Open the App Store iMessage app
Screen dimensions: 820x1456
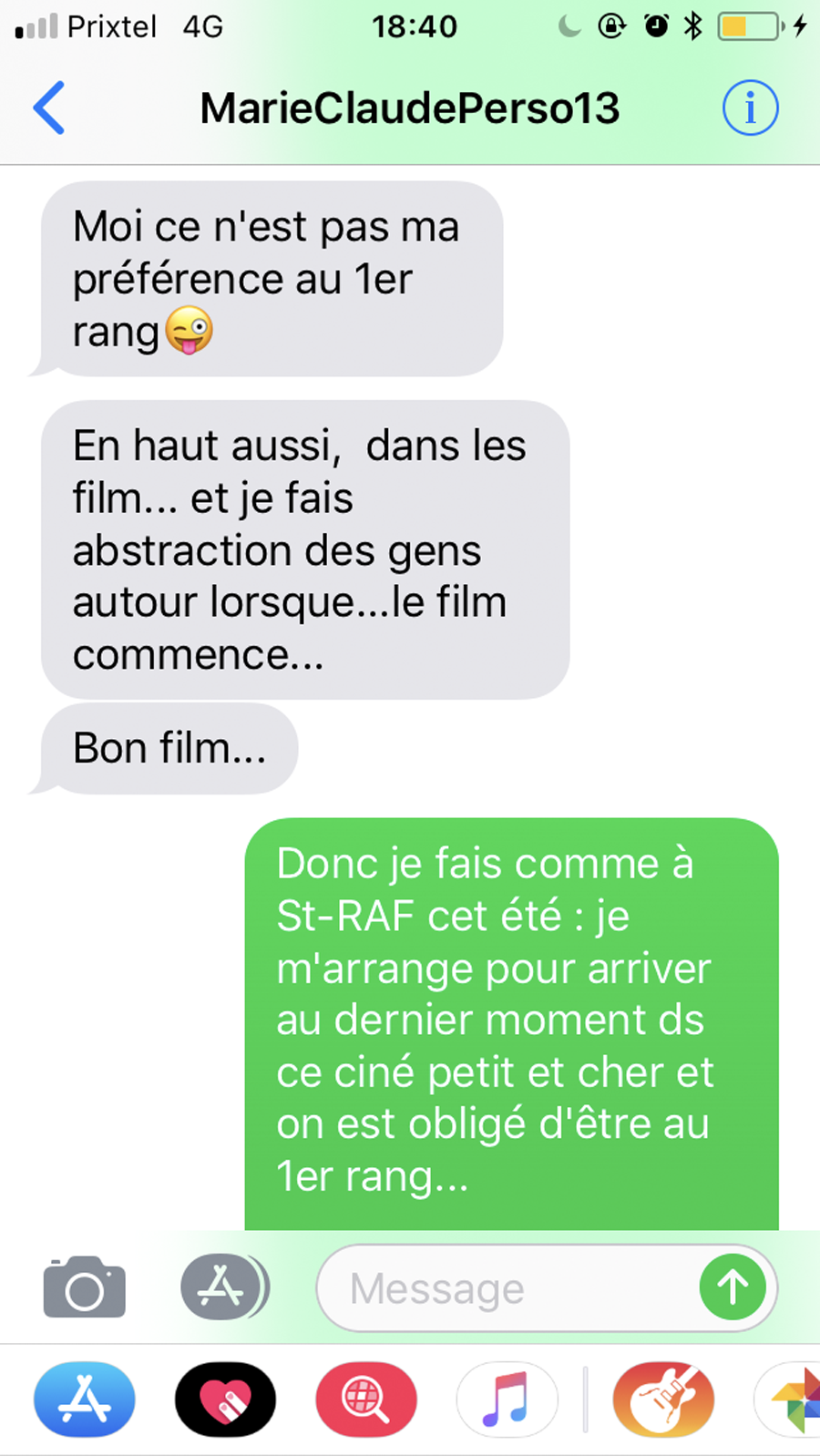pos(85,1399)
